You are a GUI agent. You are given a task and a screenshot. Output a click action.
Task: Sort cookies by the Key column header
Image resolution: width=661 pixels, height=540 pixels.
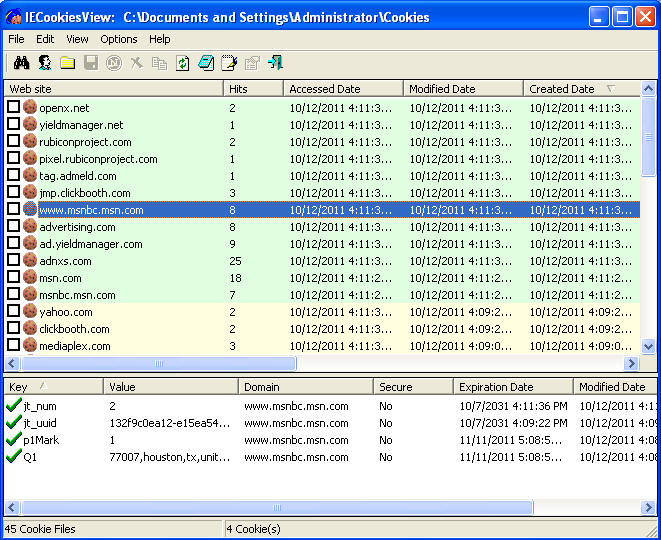[54, 387]
